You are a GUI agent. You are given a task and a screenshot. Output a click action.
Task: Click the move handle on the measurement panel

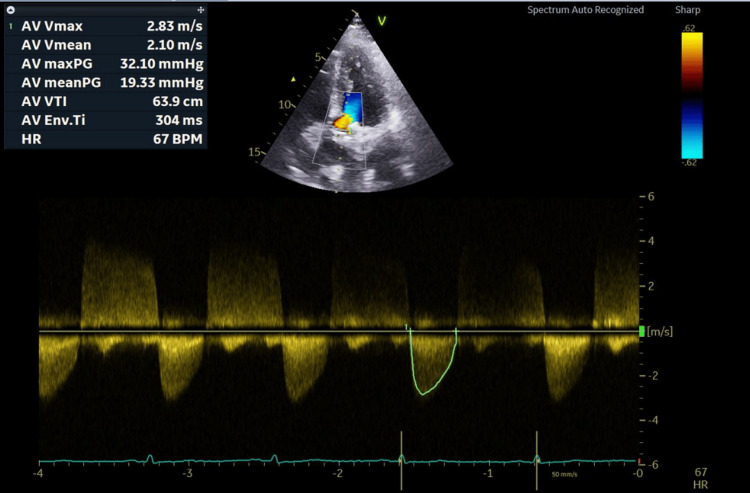201,10
